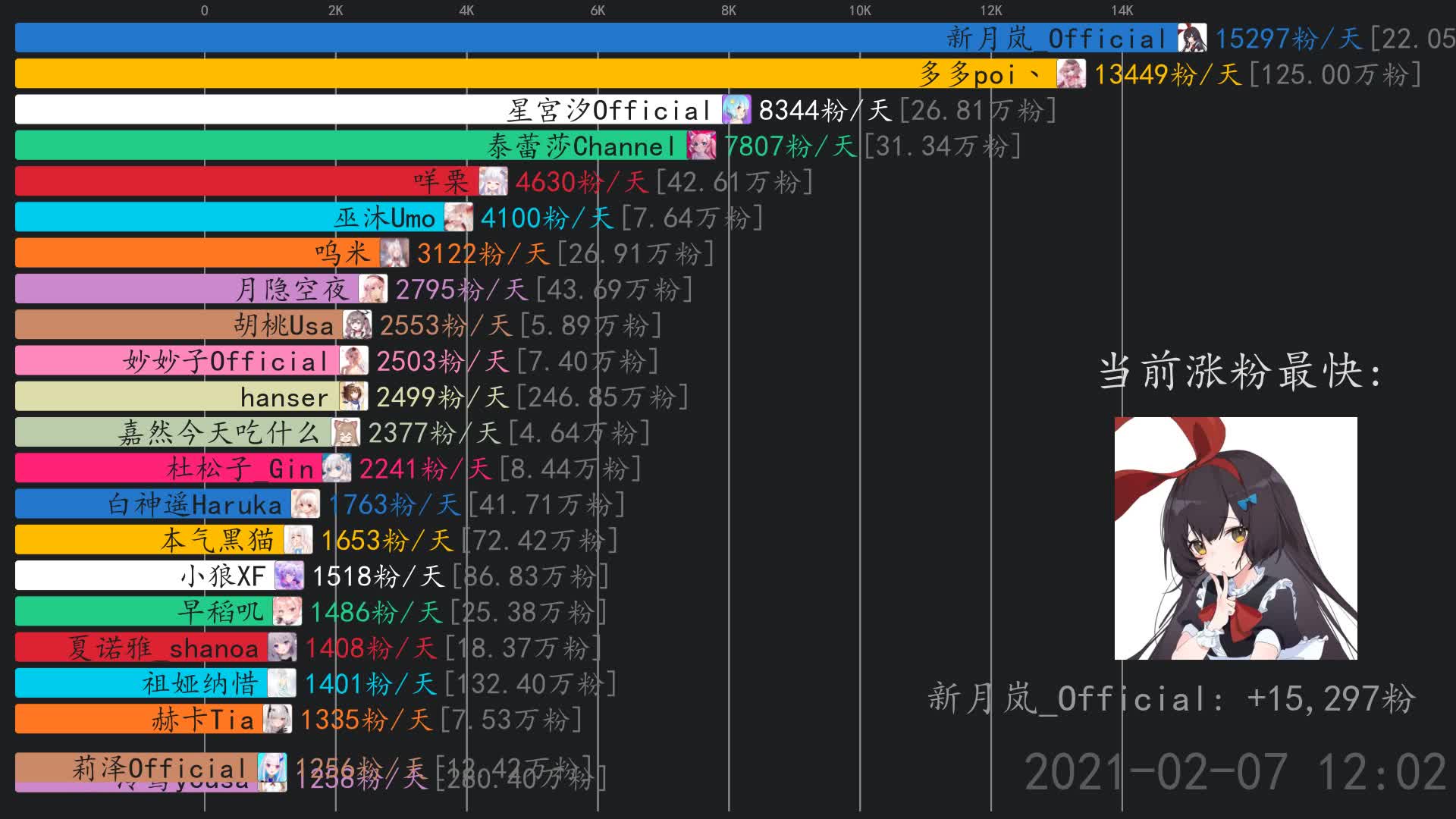Click the 杜松子_Gin avatar icon

click(x=337, y=469)
